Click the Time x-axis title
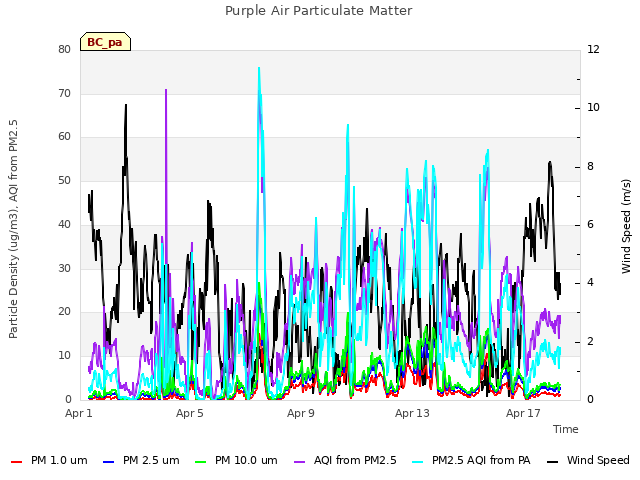 coord(566,429)
